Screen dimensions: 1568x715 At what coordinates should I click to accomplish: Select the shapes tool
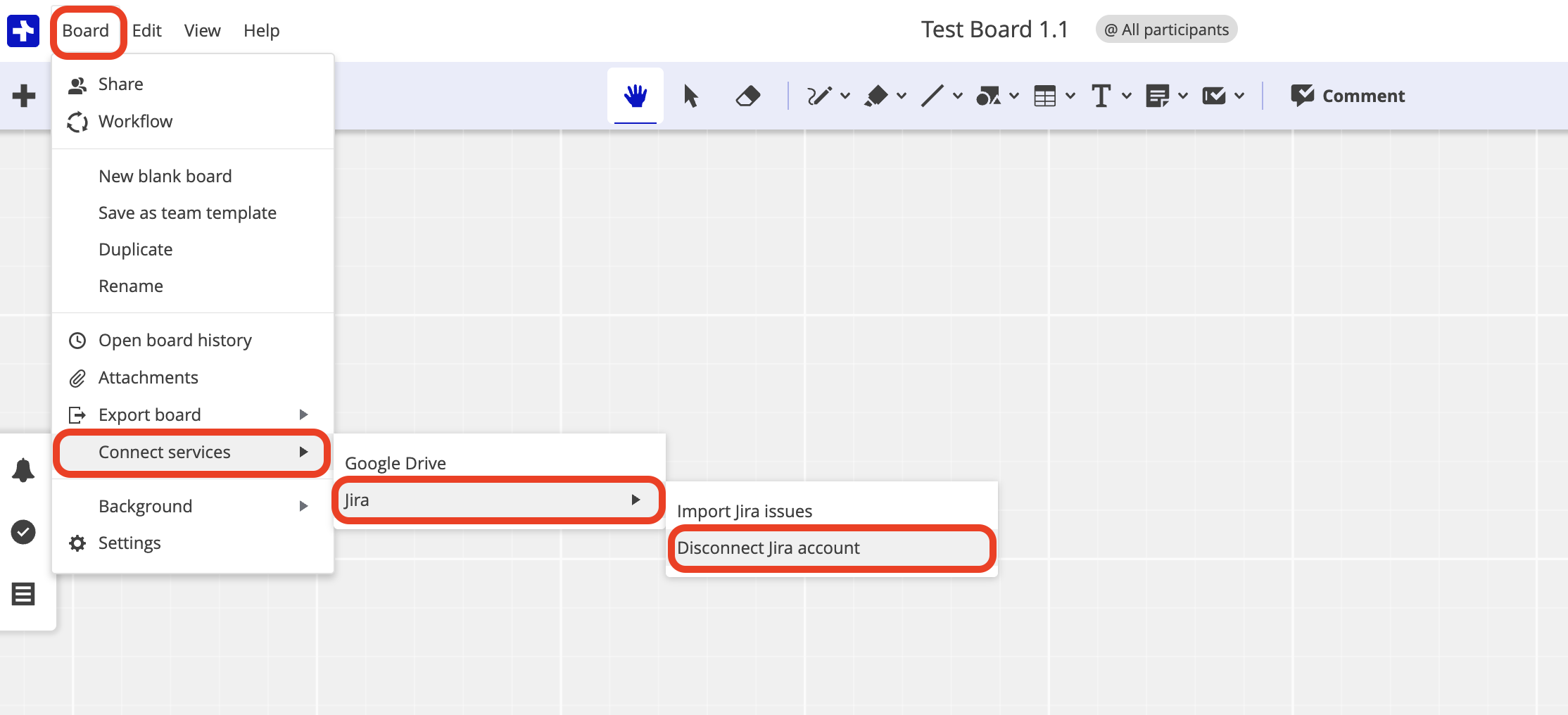[988, 96]
